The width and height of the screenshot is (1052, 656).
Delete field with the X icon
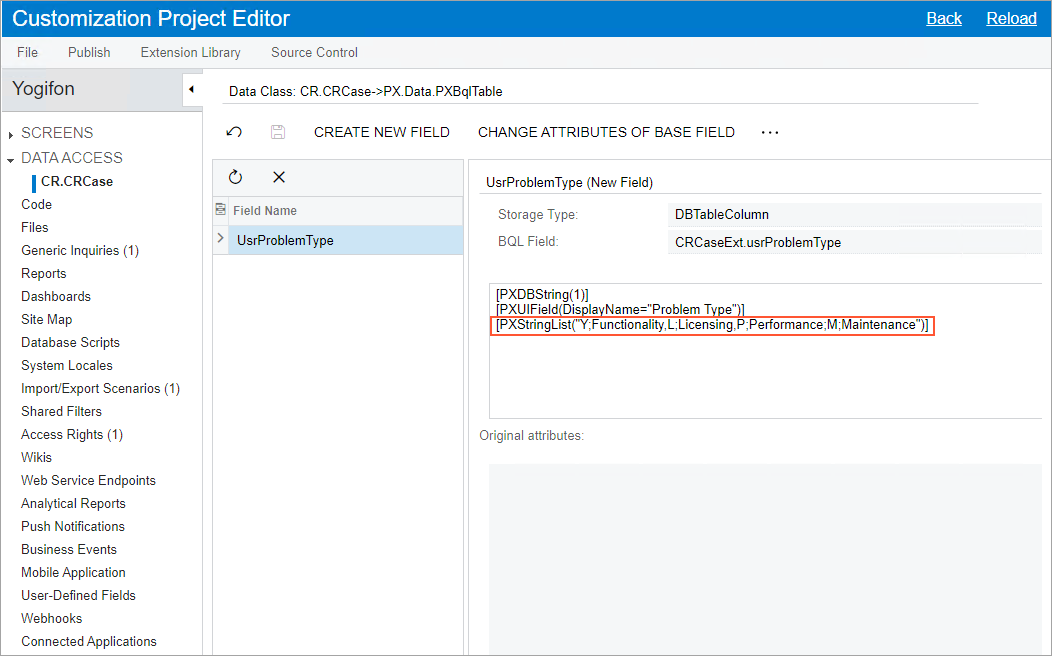[x=279, y=177]
